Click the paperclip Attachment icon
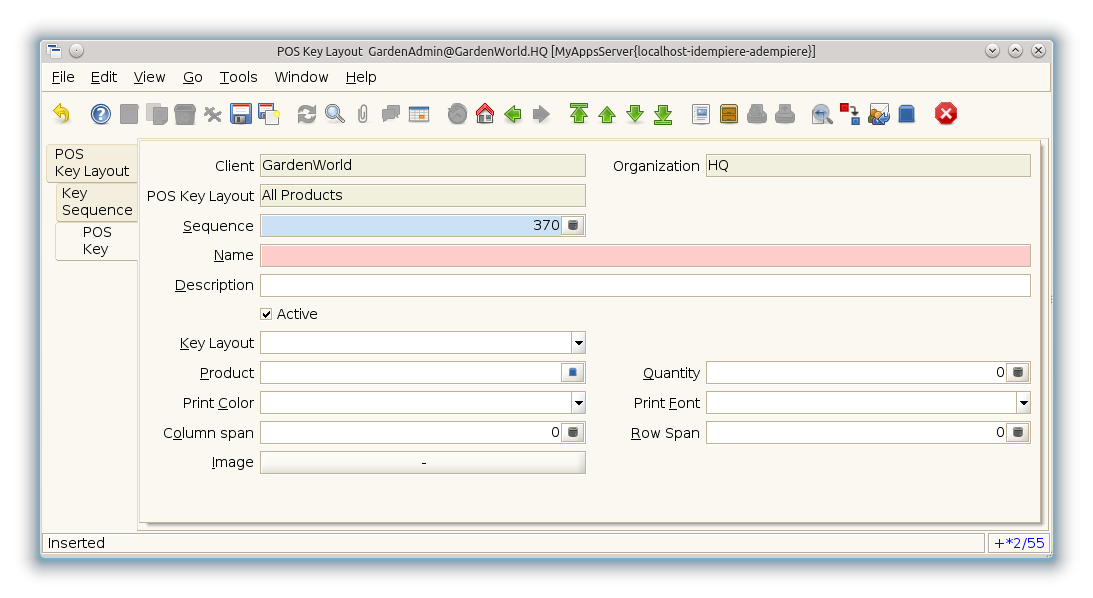Viewport: 1093px width, 598px height. click(x=363, y=114)
